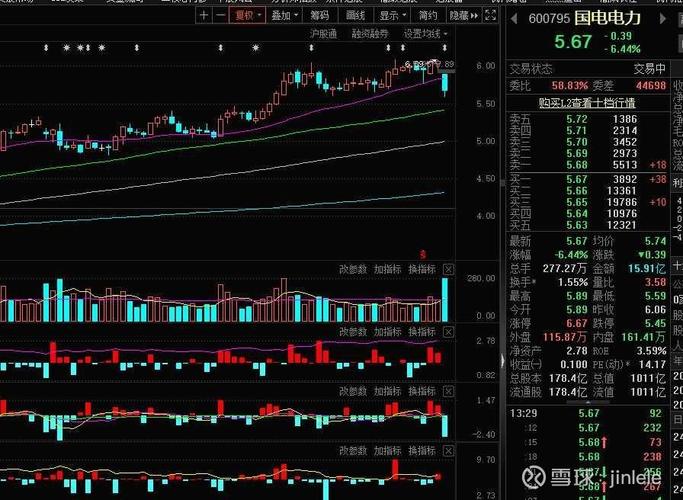
Task: Click 加指标 in the 9.70 indicator panel
Action: click(387, 451)
